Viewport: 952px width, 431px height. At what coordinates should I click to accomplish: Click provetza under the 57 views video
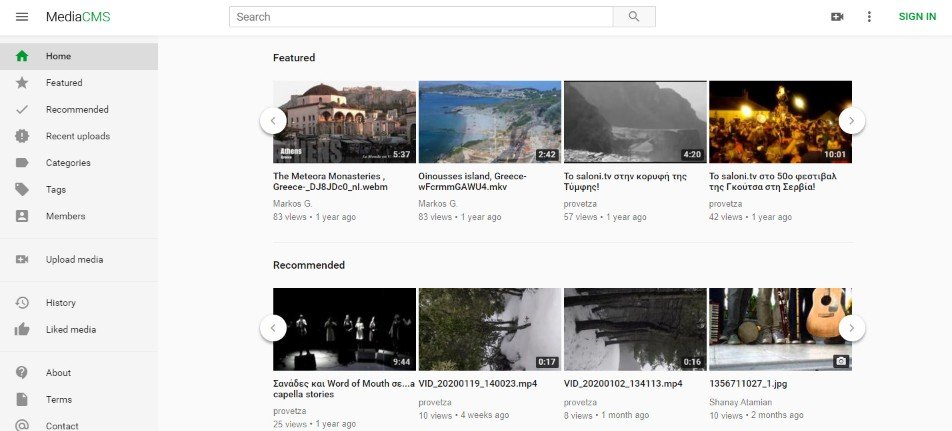pyautogui.click(x=580, y=204)
